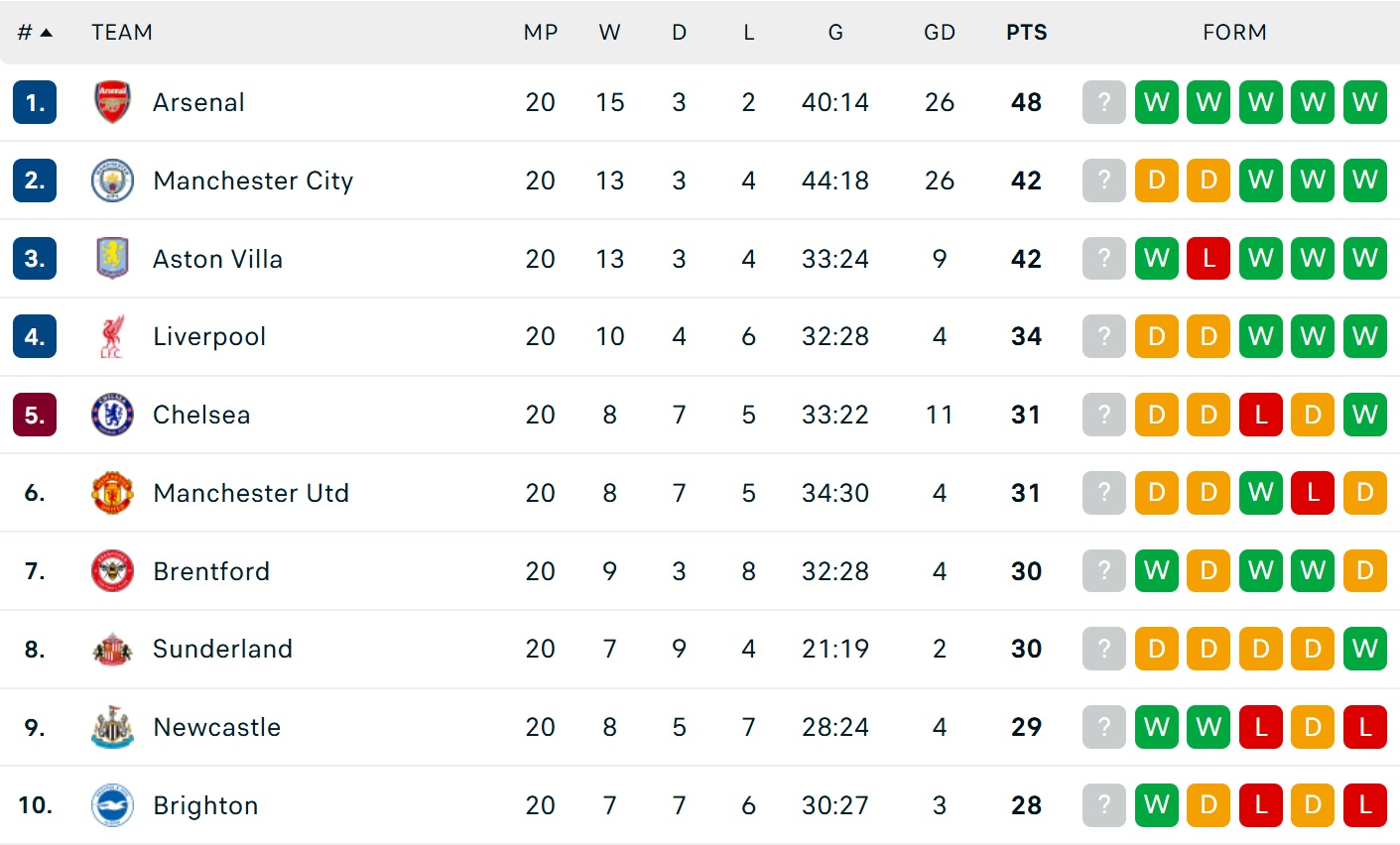Click the MP column header
The image size is (1400, 845).
[x=541, y=33]
